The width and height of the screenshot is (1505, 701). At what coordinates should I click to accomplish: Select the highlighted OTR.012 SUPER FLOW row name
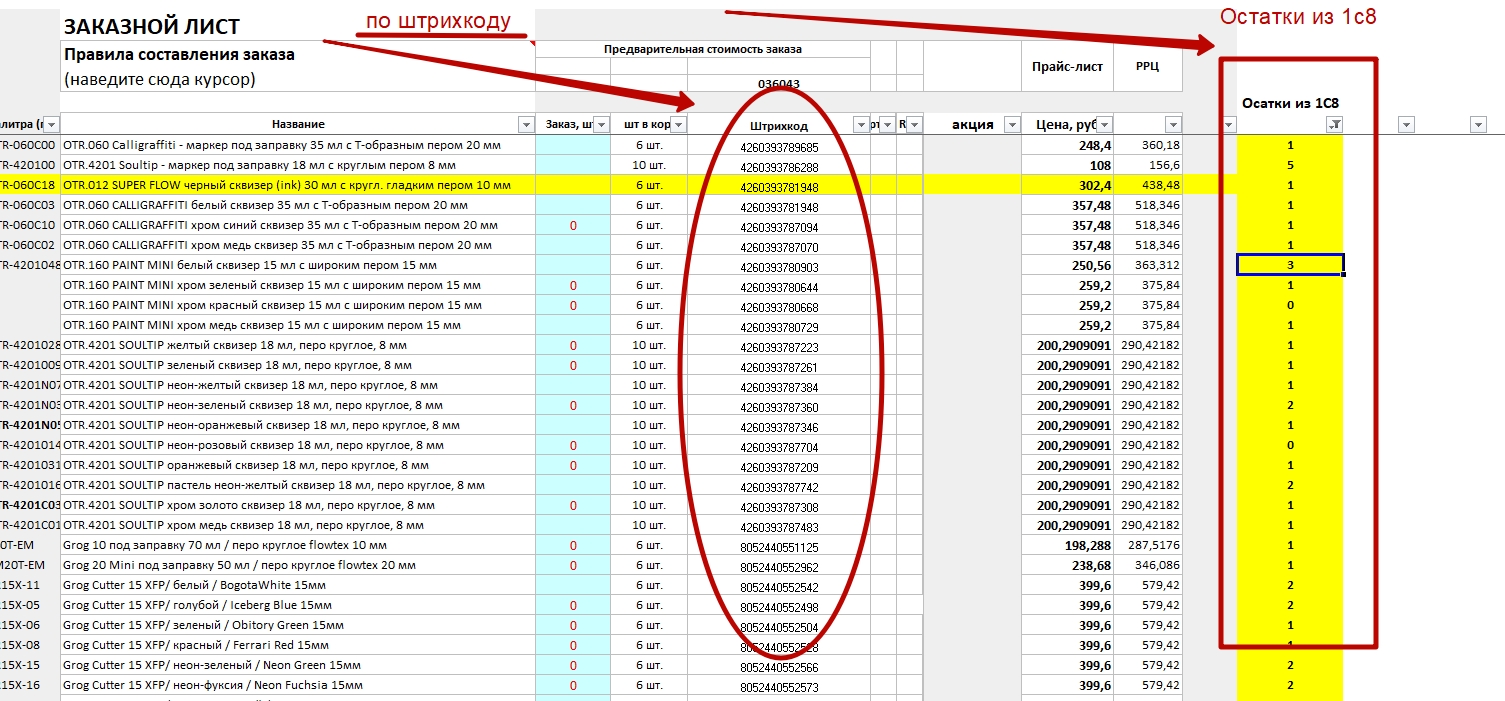(x=286, y=185)
